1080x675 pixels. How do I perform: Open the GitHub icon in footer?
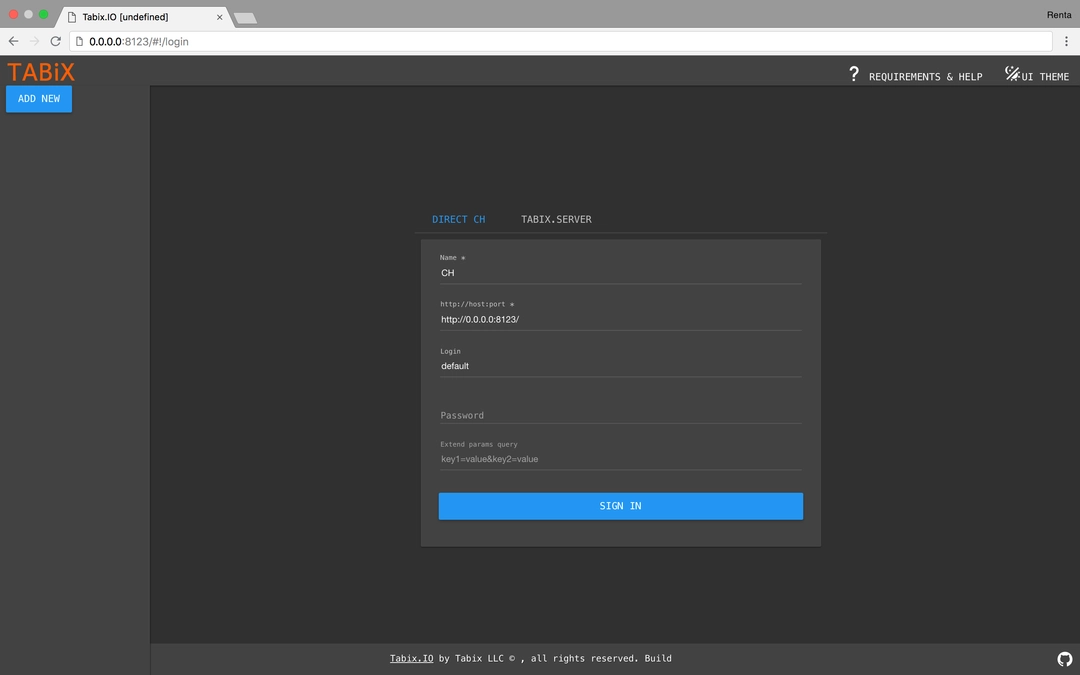(1064, 659)
